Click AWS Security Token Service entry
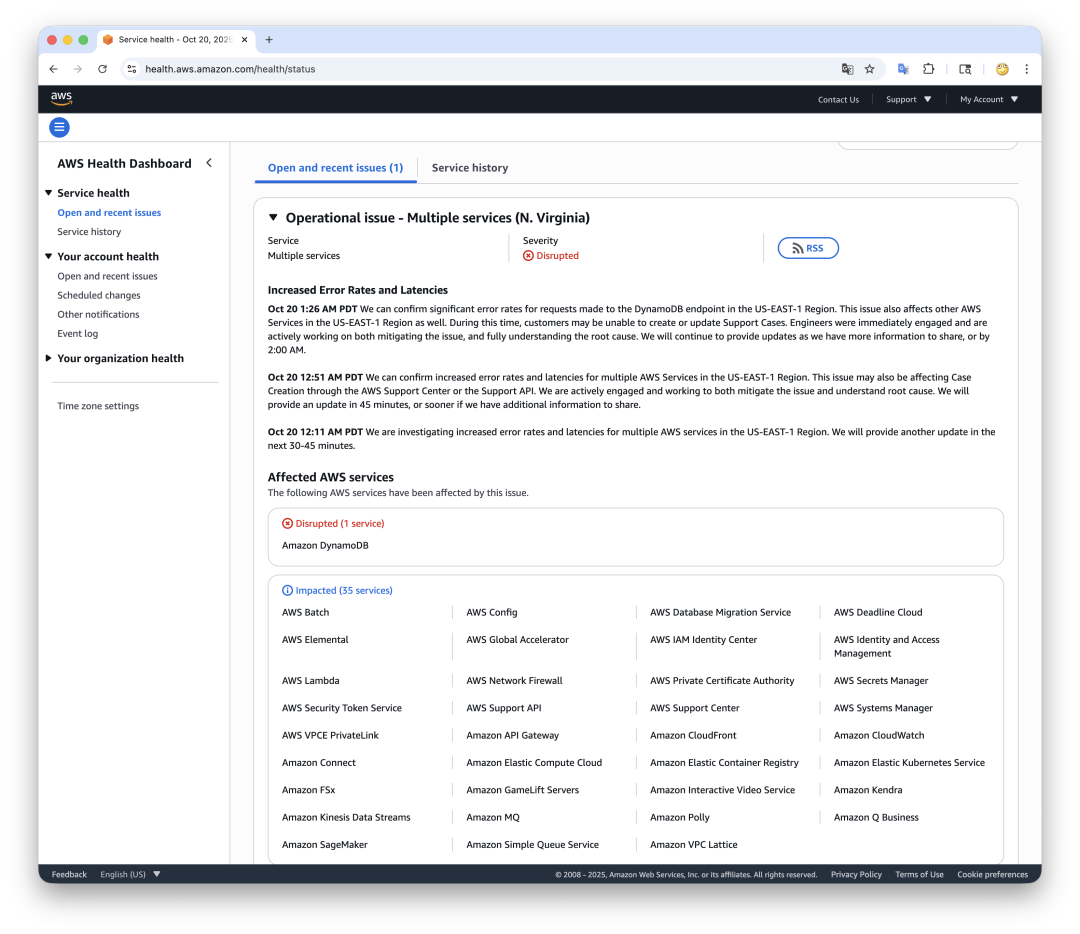Viewport: 1080px width, 934px height. pos(342,708)
